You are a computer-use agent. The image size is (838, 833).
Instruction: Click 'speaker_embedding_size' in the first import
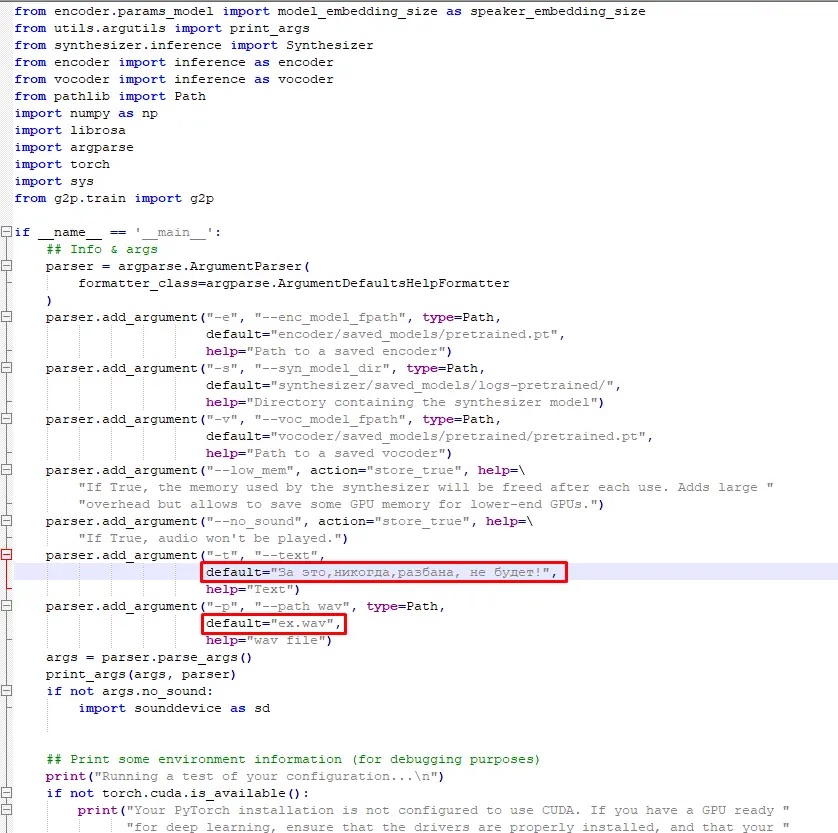tap(557, 11)
